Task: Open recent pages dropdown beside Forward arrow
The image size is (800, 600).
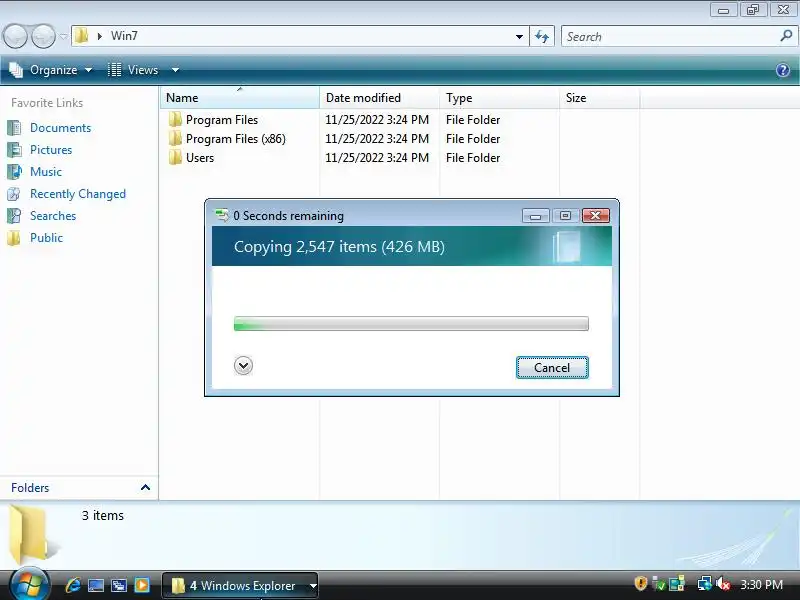Action: [x=63, y=37]
